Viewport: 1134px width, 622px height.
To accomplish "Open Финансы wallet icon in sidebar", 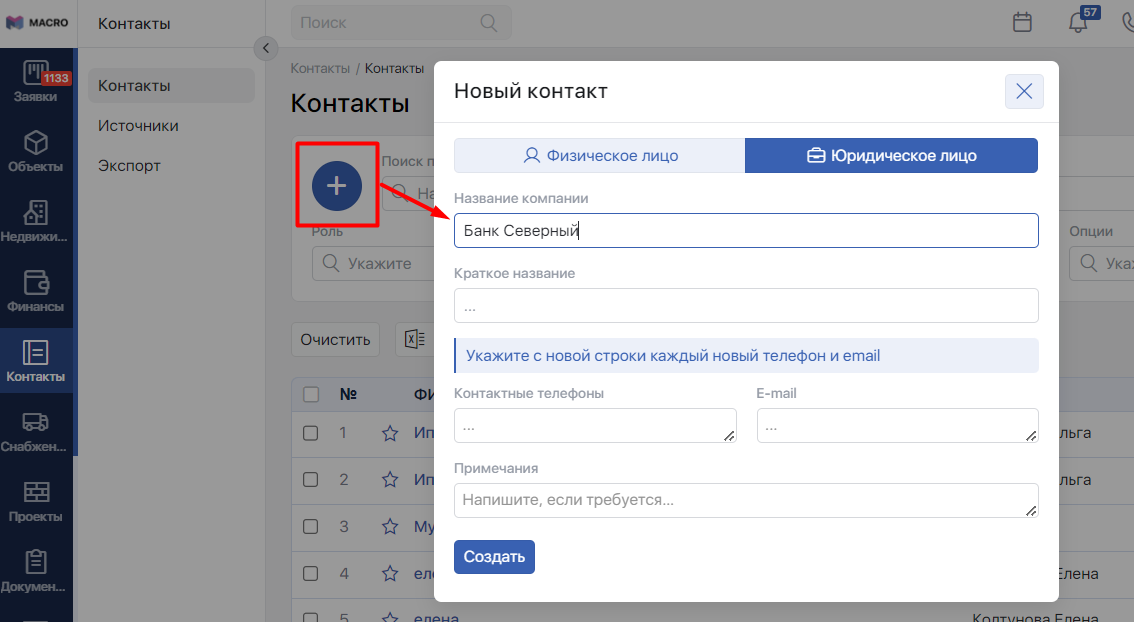I will [x=36, y=292].
